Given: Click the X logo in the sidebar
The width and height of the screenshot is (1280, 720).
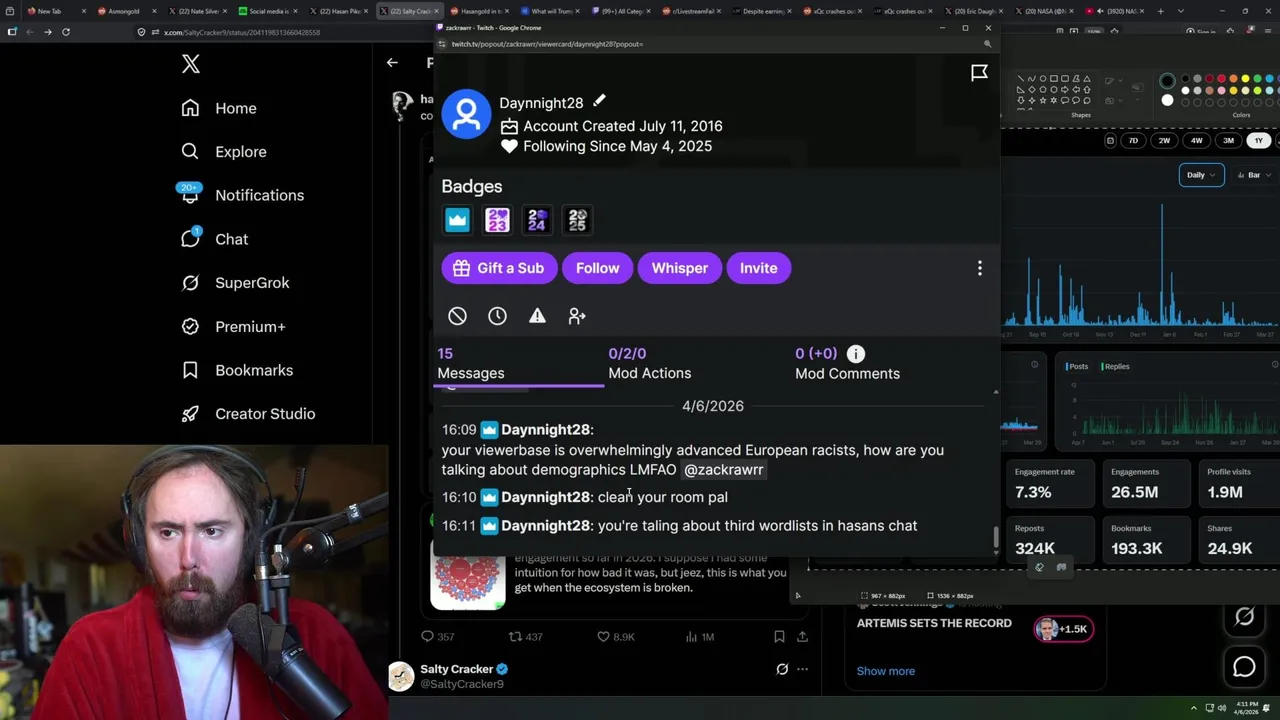Looking at the screenshot, I should (191, 65).
